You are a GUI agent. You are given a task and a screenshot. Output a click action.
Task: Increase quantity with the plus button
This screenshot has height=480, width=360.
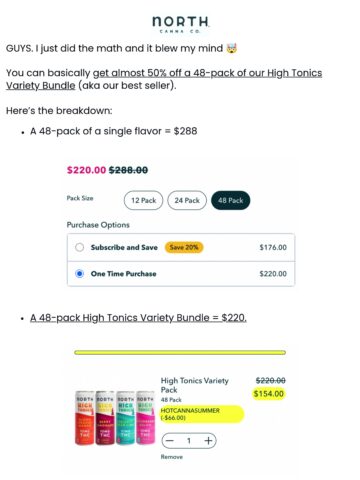click(208, 441)
